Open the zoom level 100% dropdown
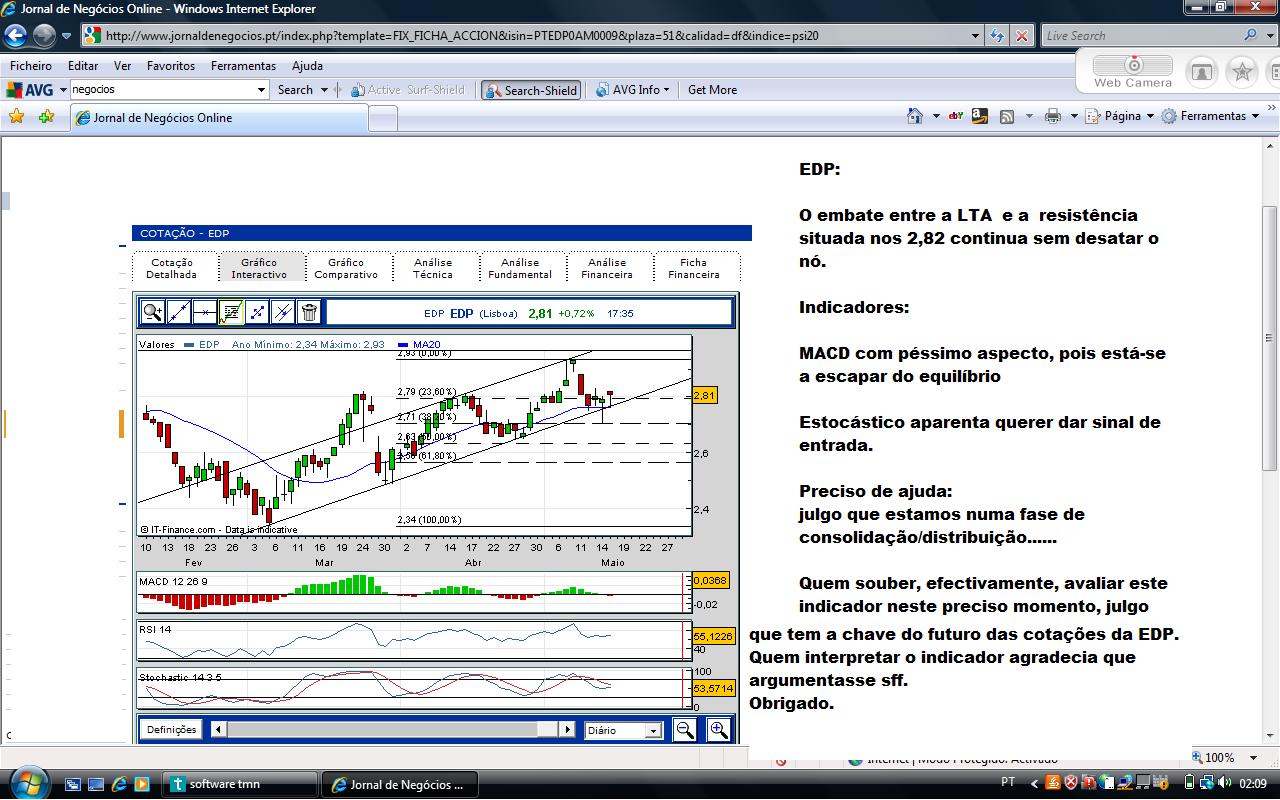The width and height of the screenshot is (1280, 800). tap(1255, 758)
